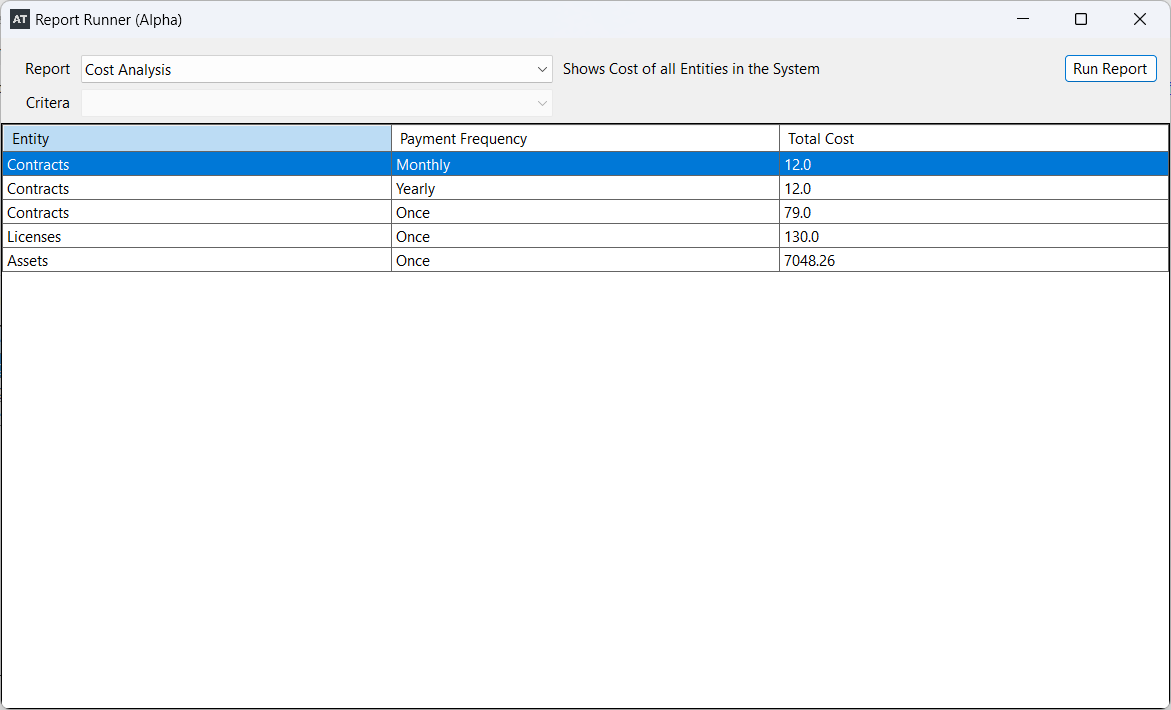Click the 79.0 total cost cell

coord(973,213)
